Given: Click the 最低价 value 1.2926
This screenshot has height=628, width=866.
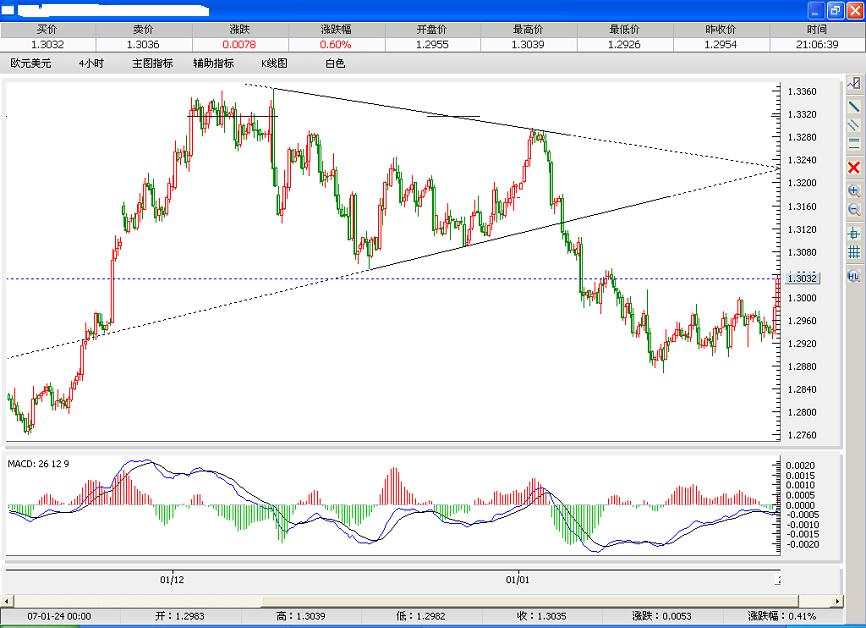Looking at the screenshot, I should point(624,45).
